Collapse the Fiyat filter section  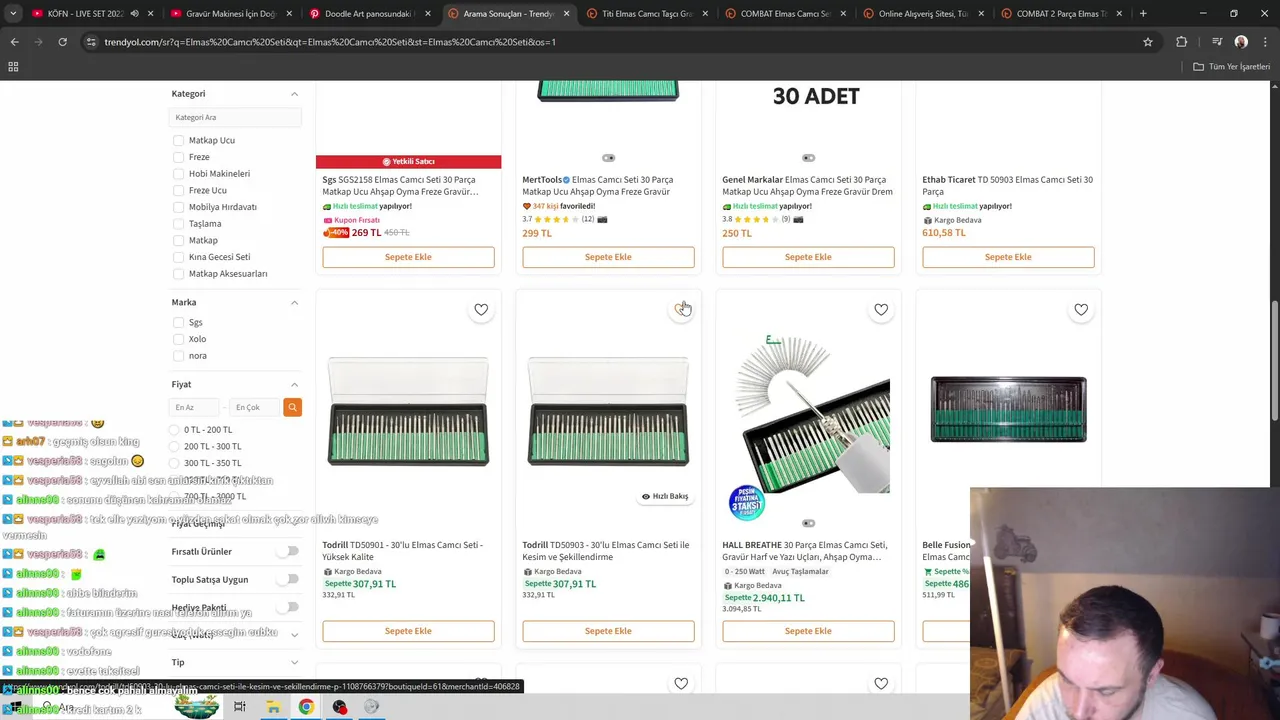(294, 385)
